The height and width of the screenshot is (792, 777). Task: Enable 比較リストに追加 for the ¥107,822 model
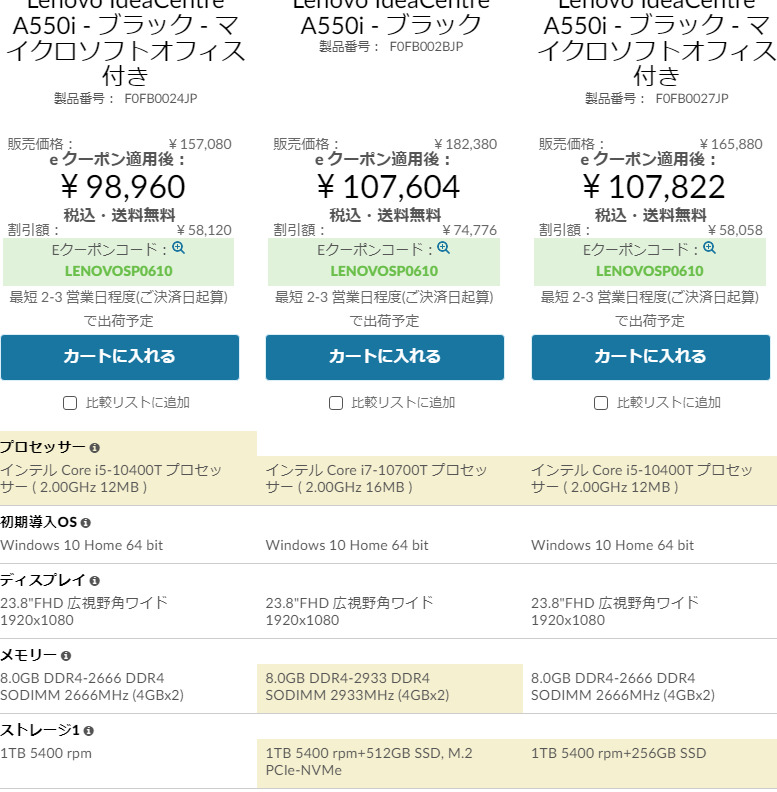[x=601, y=403]
